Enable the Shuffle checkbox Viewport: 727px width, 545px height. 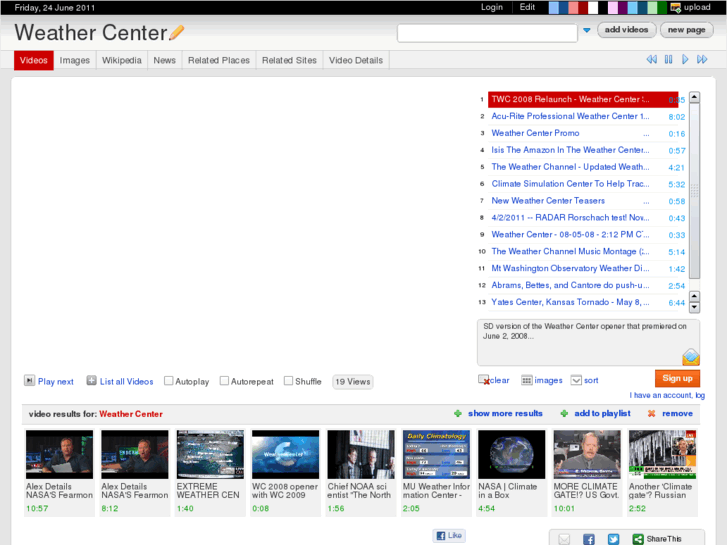[288, 381]
